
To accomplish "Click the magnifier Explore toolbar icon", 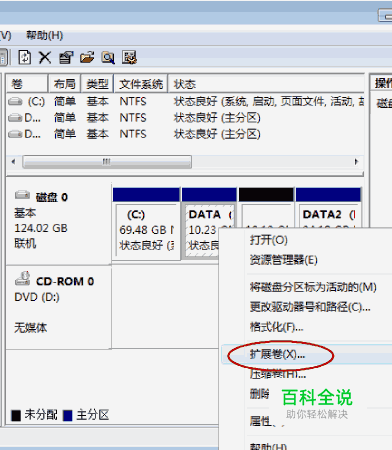I will coord(108,58).
